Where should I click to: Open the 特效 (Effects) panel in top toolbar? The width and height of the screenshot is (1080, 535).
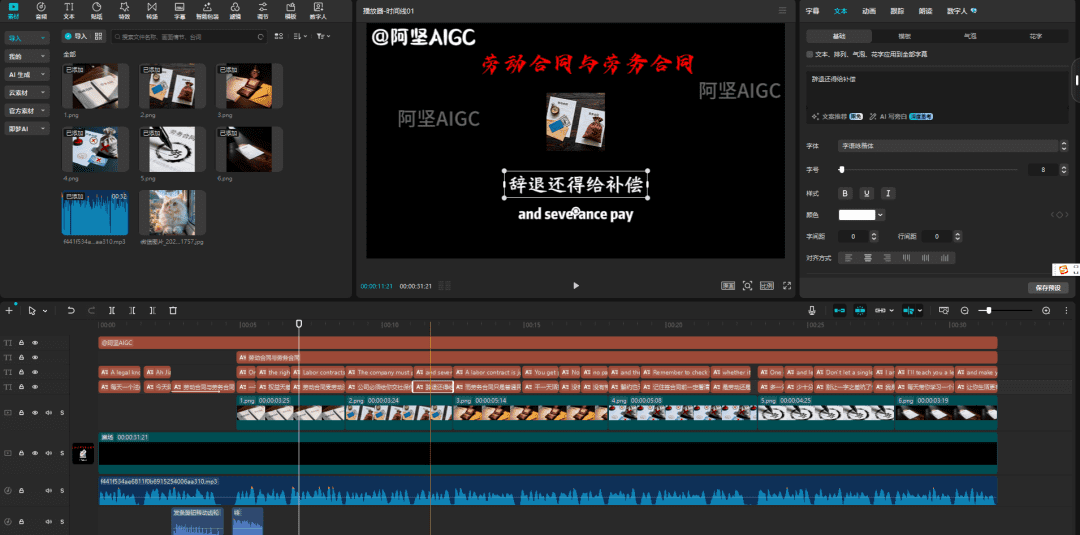click(x=124, y=11)
